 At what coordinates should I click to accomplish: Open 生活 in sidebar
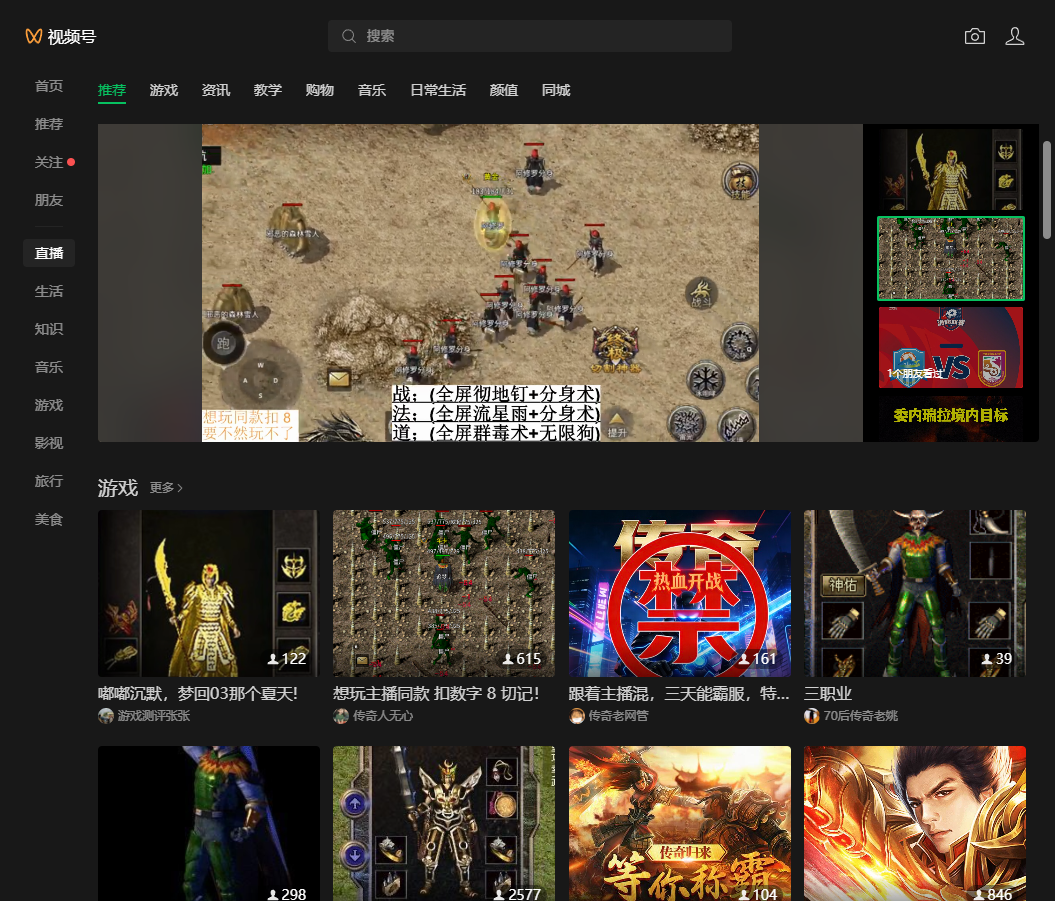click(48, 291)
